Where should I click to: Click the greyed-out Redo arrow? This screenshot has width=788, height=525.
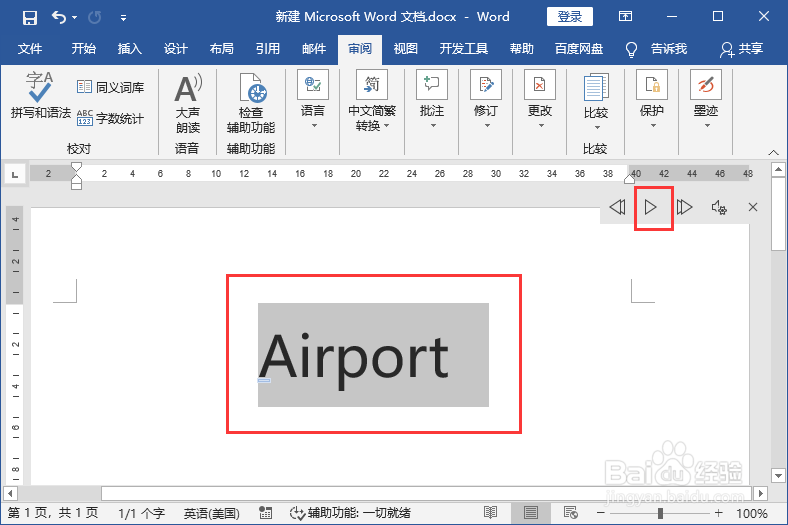pyautogui.click(x=94, y=18)
